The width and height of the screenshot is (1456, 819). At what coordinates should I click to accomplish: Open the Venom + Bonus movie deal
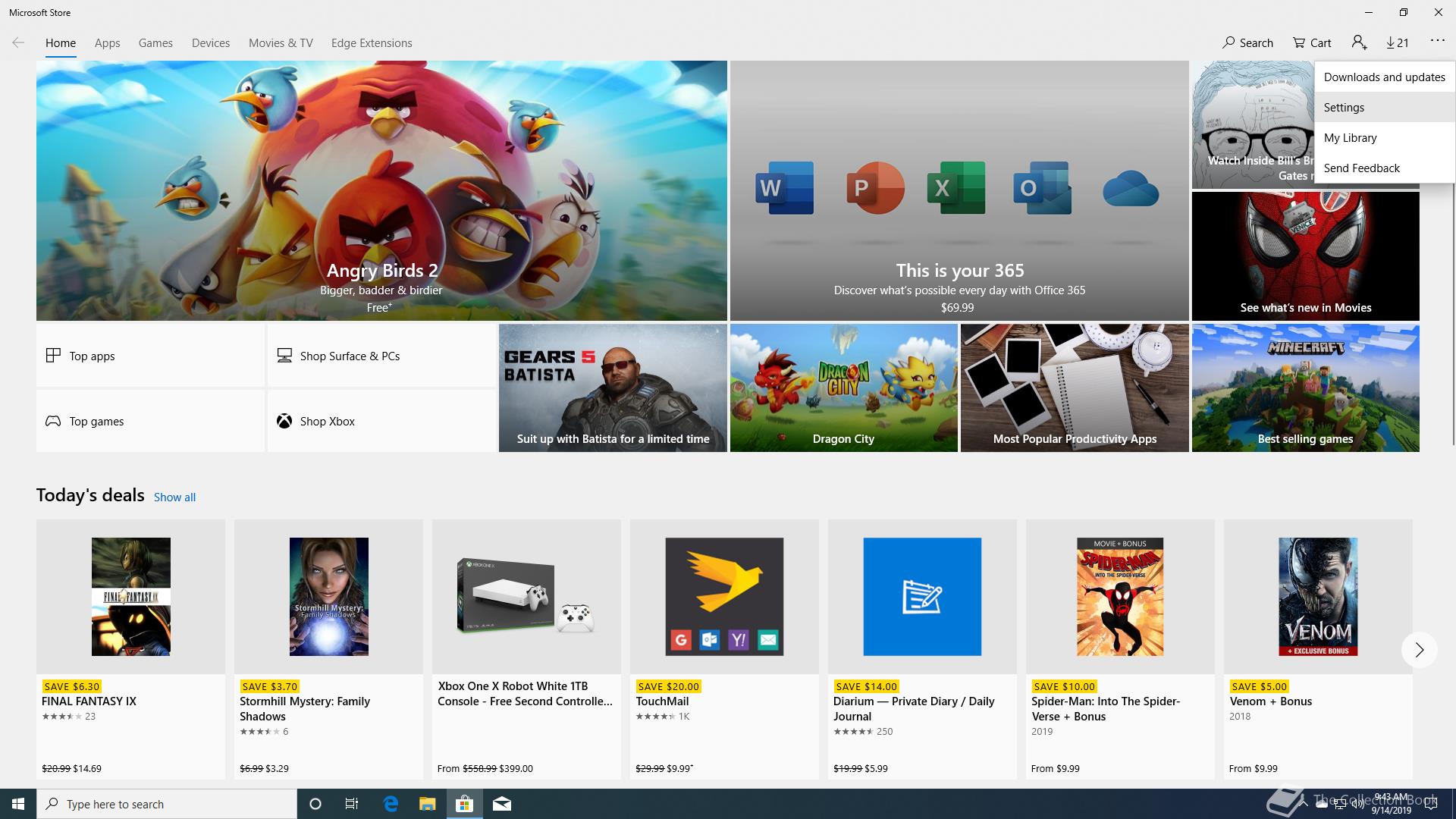[x=1318, y=649]
